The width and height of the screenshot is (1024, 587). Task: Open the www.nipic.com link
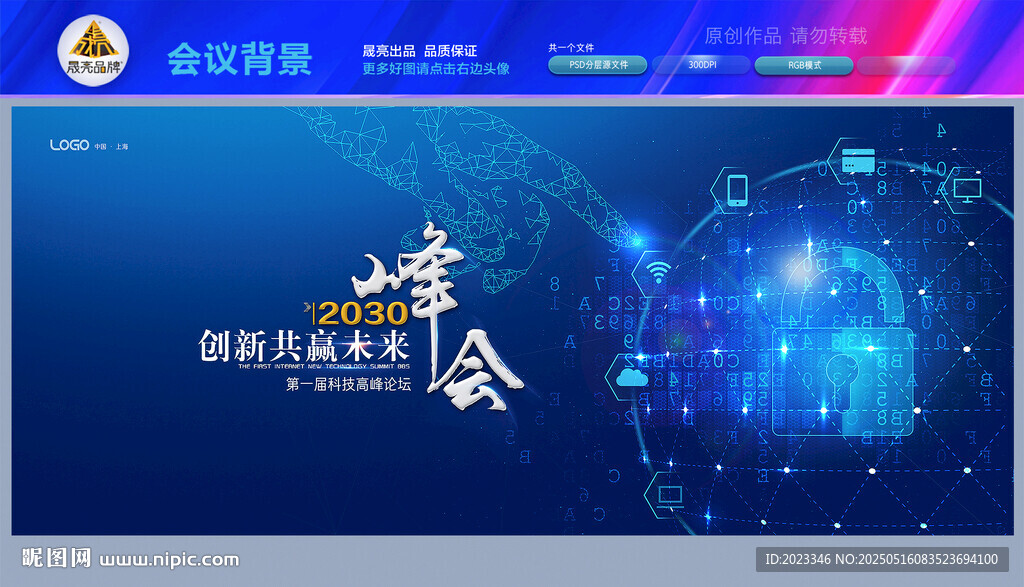[169, 560]
